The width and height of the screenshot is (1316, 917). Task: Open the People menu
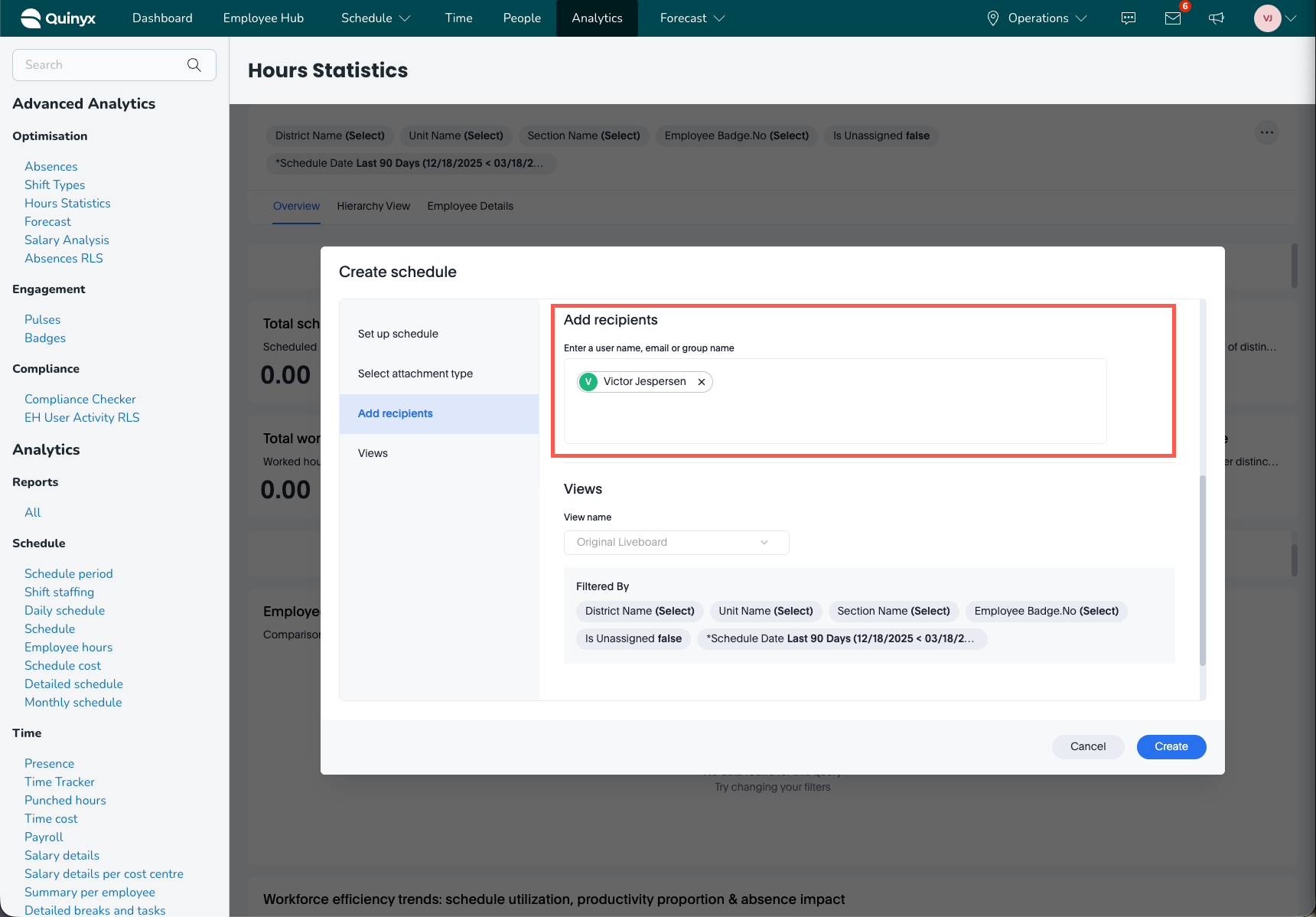click(522, 18)
